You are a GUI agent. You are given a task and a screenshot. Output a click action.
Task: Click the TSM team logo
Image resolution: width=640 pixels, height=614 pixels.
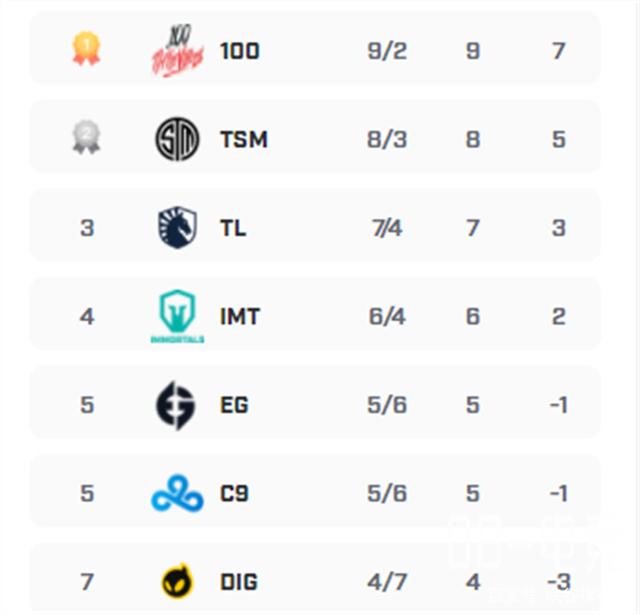[x=177, y=139]
